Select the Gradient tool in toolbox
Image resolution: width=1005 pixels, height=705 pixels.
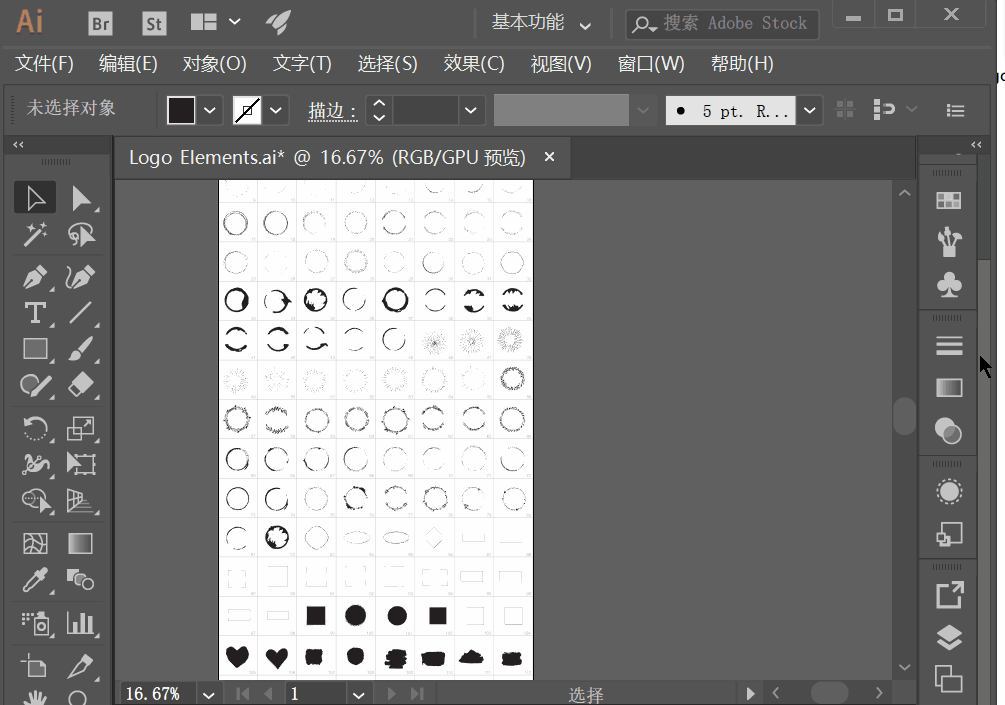pos(80,543)
